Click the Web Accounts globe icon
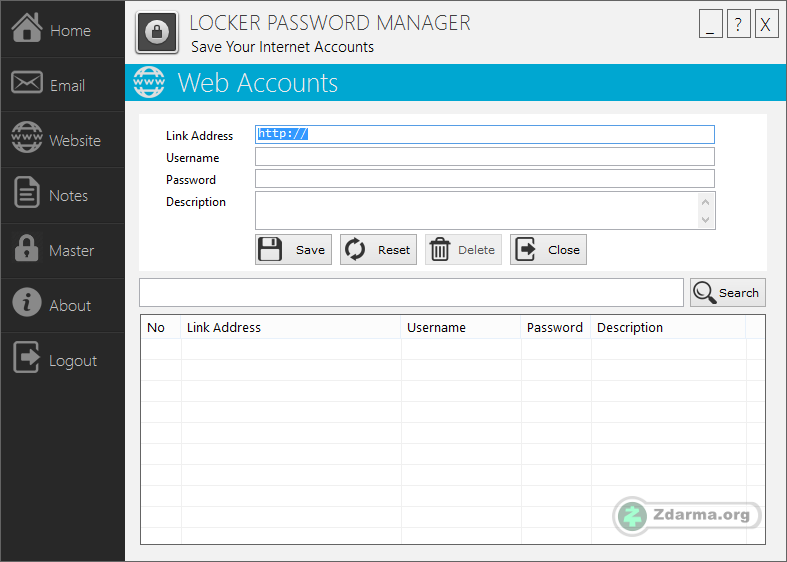This screenshot has width=787, height=562. tap(149, 82)
